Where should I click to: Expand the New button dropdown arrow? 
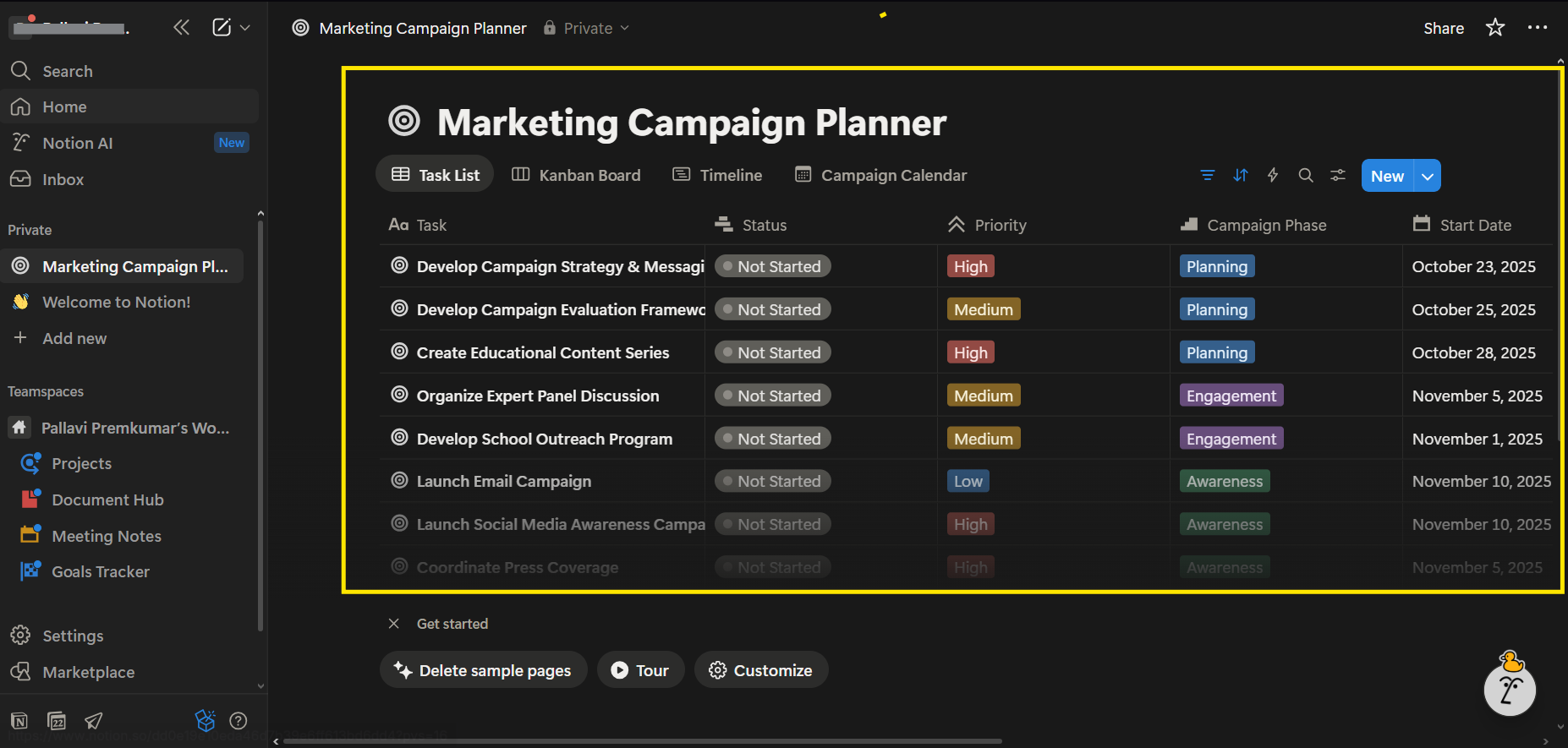point(1428,177)
